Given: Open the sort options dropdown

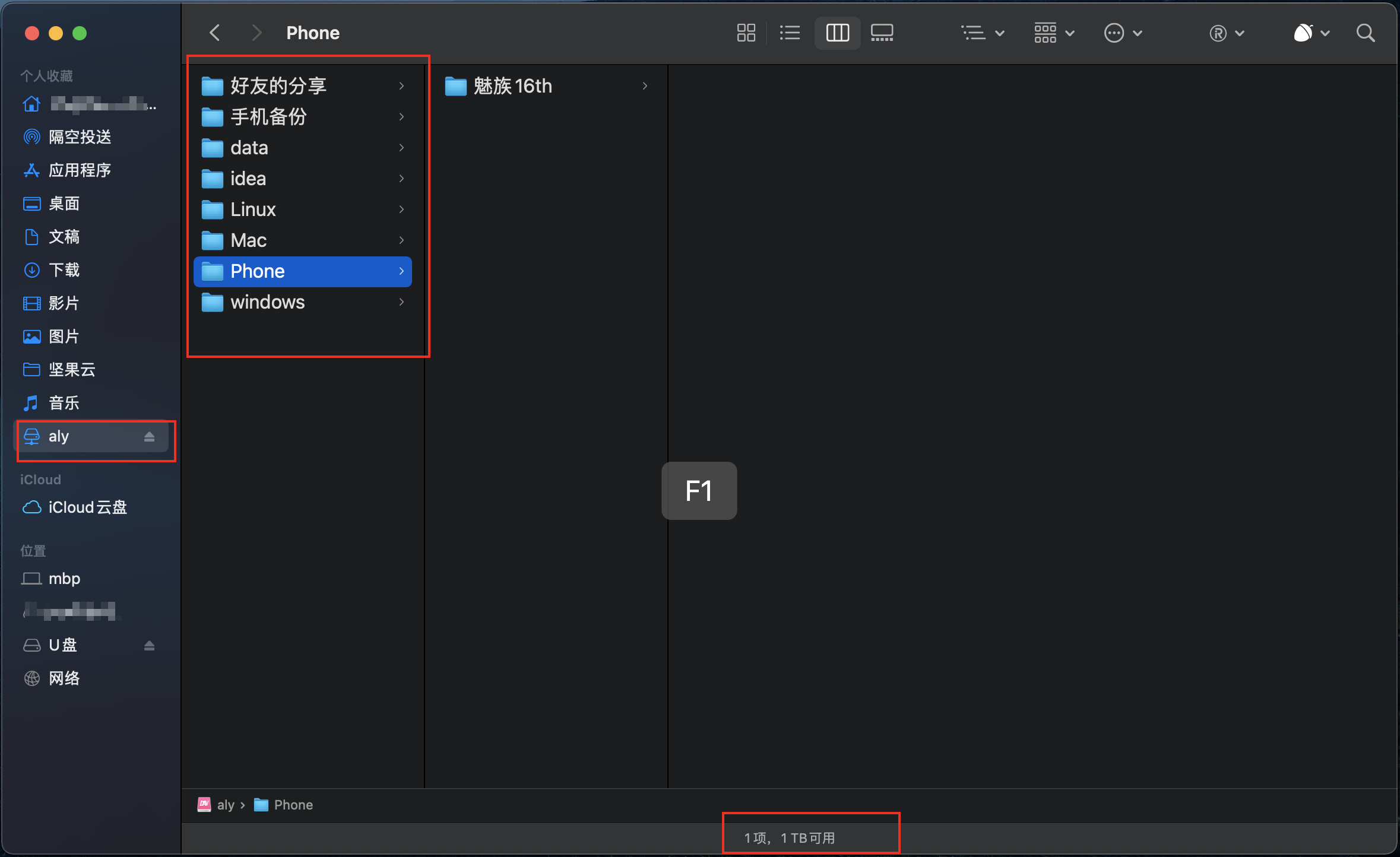Looking at the screenshot, I should (x=983, y=33).
